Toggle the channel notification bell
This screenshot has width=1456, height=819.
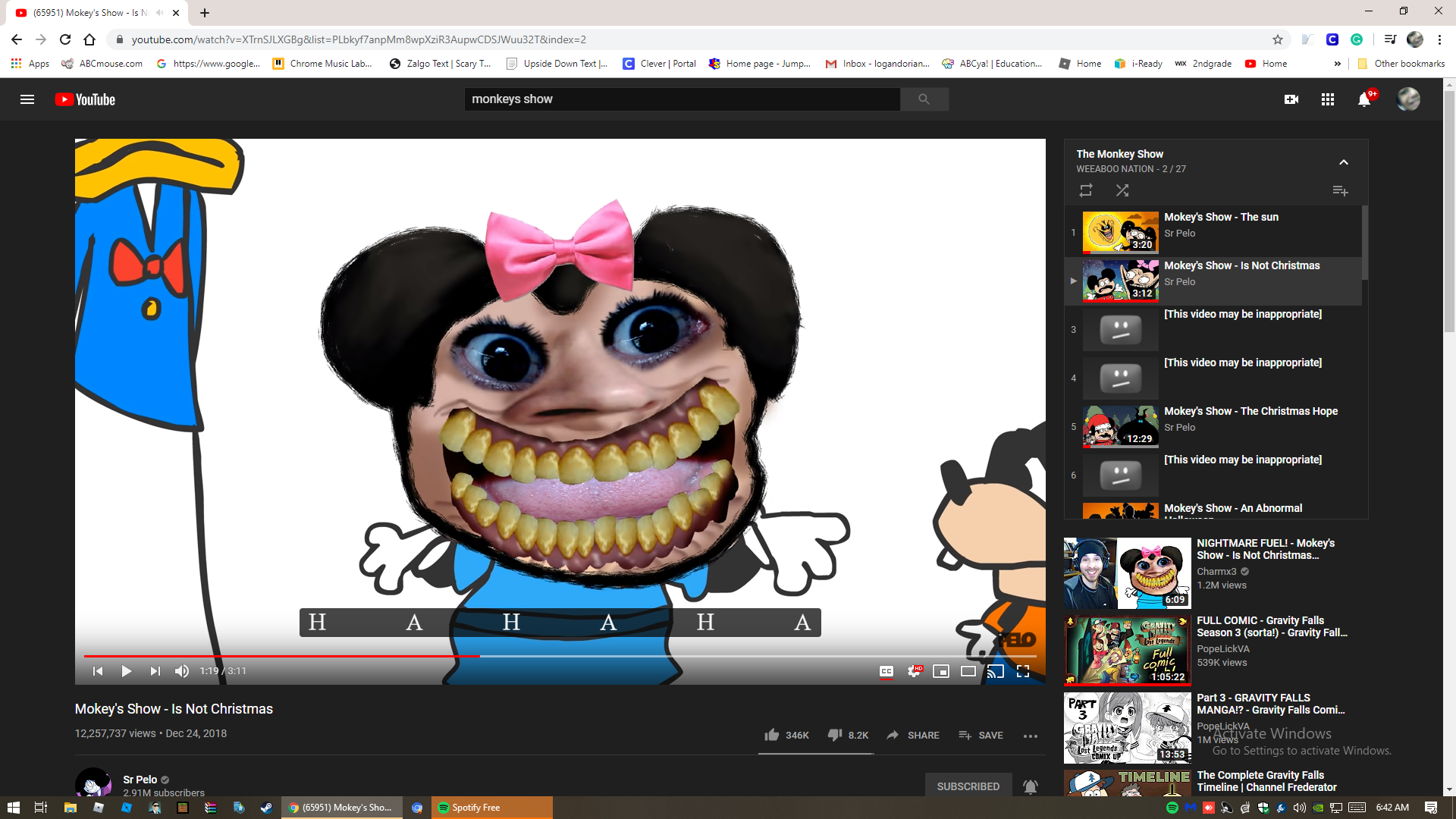pyautogui.click(x=1030, y=786)
